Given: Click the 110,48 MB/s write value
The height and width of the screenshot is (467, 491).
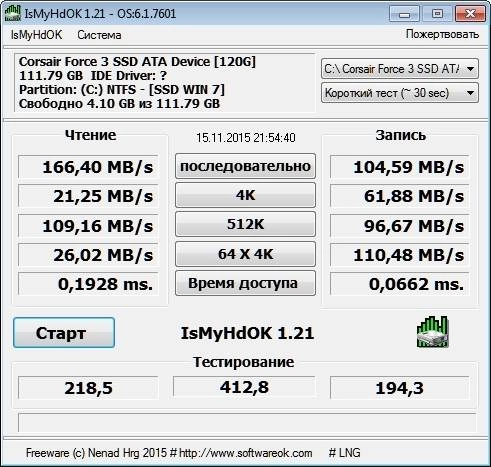Looking at the screenshot, I should point(400,255).
